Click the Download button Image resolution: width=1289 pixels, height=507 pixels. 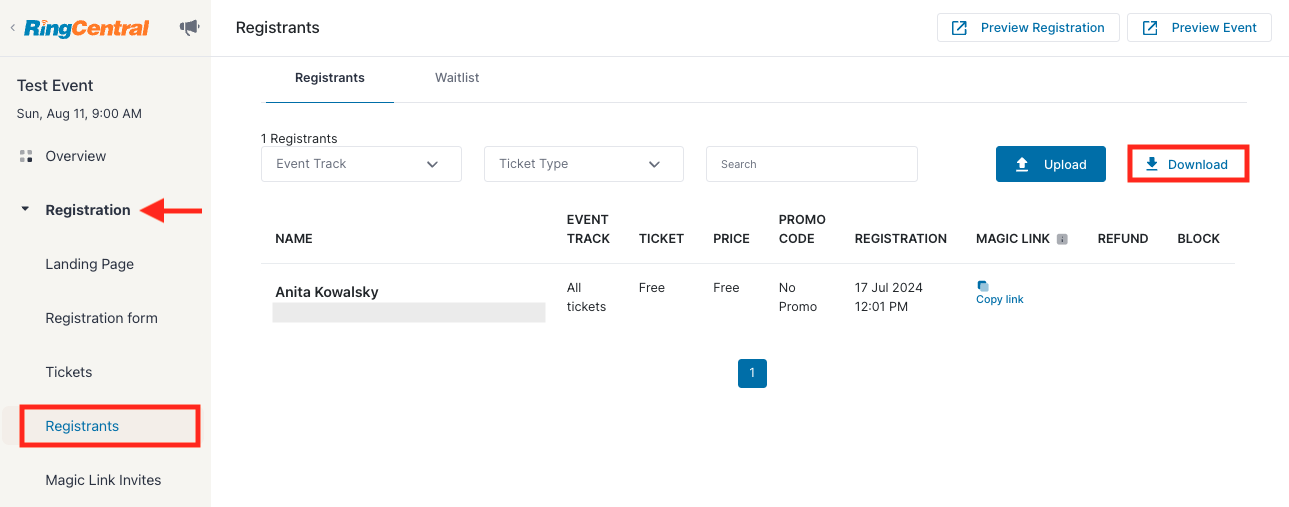(1188, 164)
